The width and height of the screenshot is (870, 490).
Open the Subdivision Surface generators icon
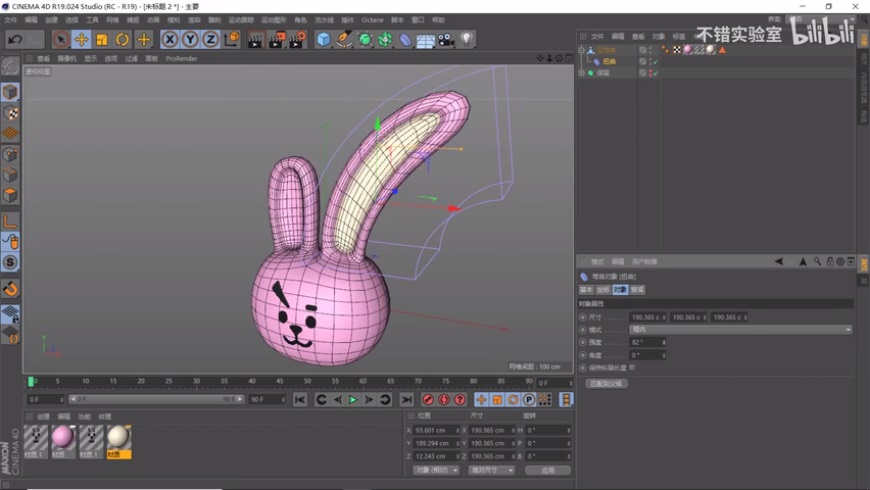[x=365, y=39]
